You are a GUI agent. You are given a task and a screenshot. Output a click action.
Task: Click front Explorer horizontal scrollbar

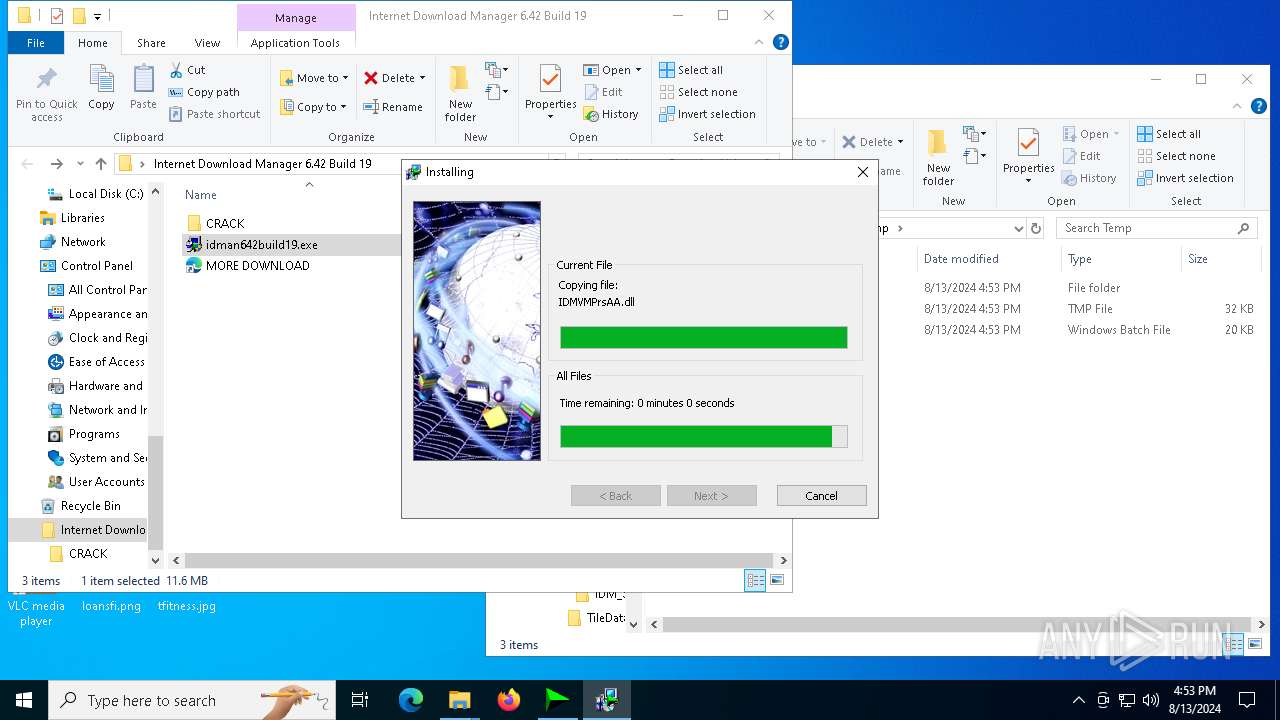(480, 560)
